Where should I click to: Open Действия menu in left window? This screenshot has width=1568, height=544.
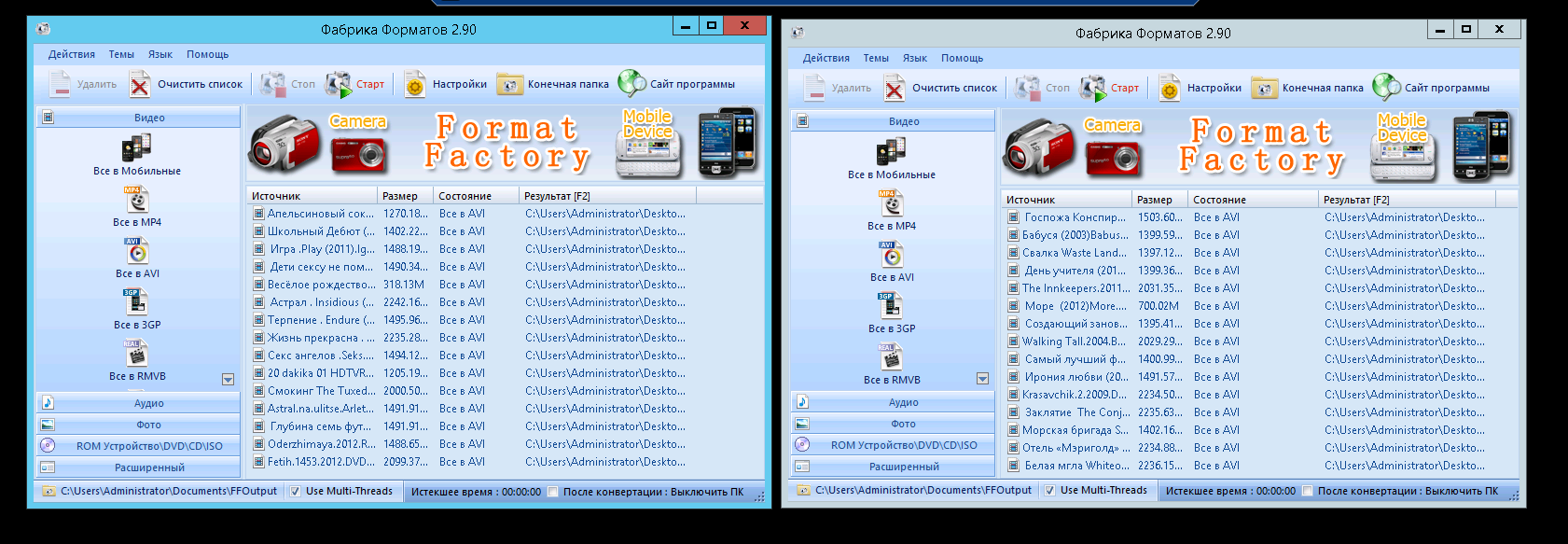(72, 54)
